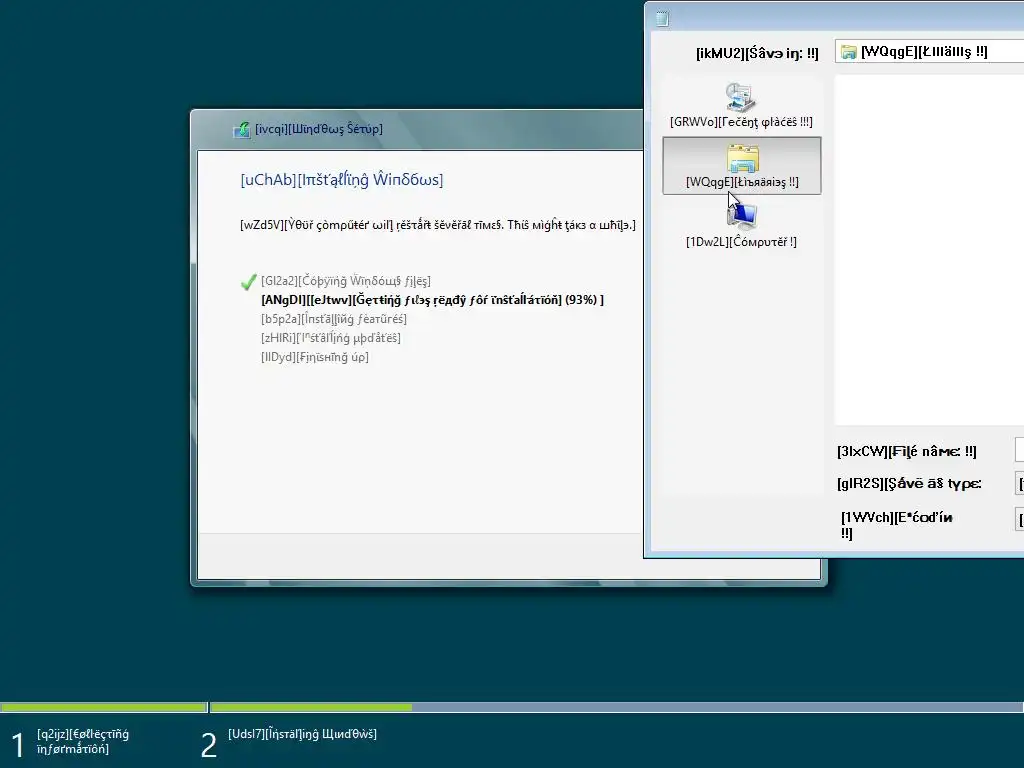The width and height of the screenshot is (1024, 768).
Task: Click the Windows Setup window title text
Action: 319,129
